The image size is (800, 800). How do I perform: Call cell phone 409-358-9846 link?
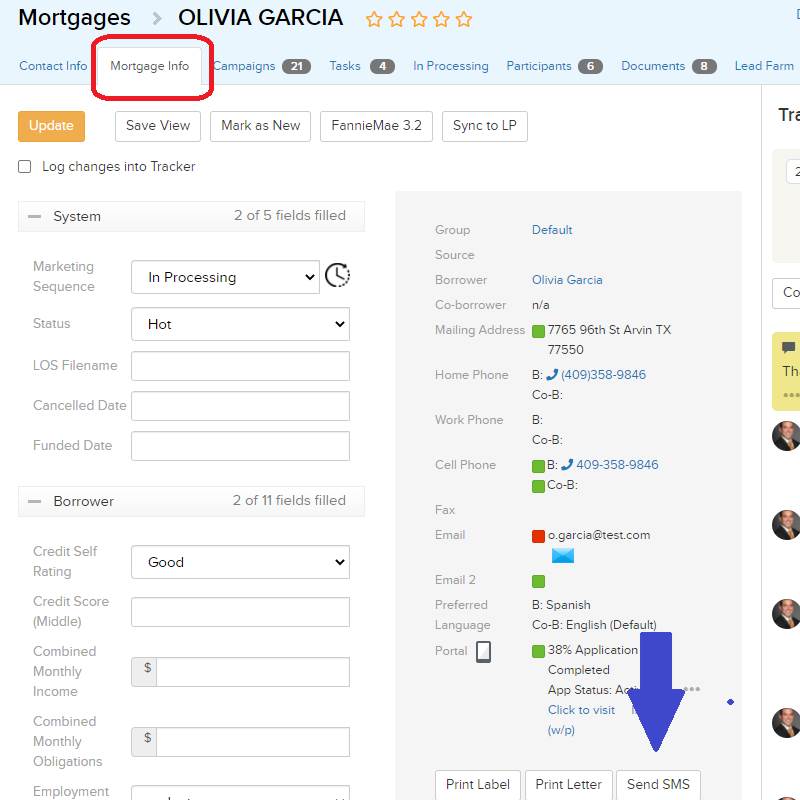click(x=617, y=465)
